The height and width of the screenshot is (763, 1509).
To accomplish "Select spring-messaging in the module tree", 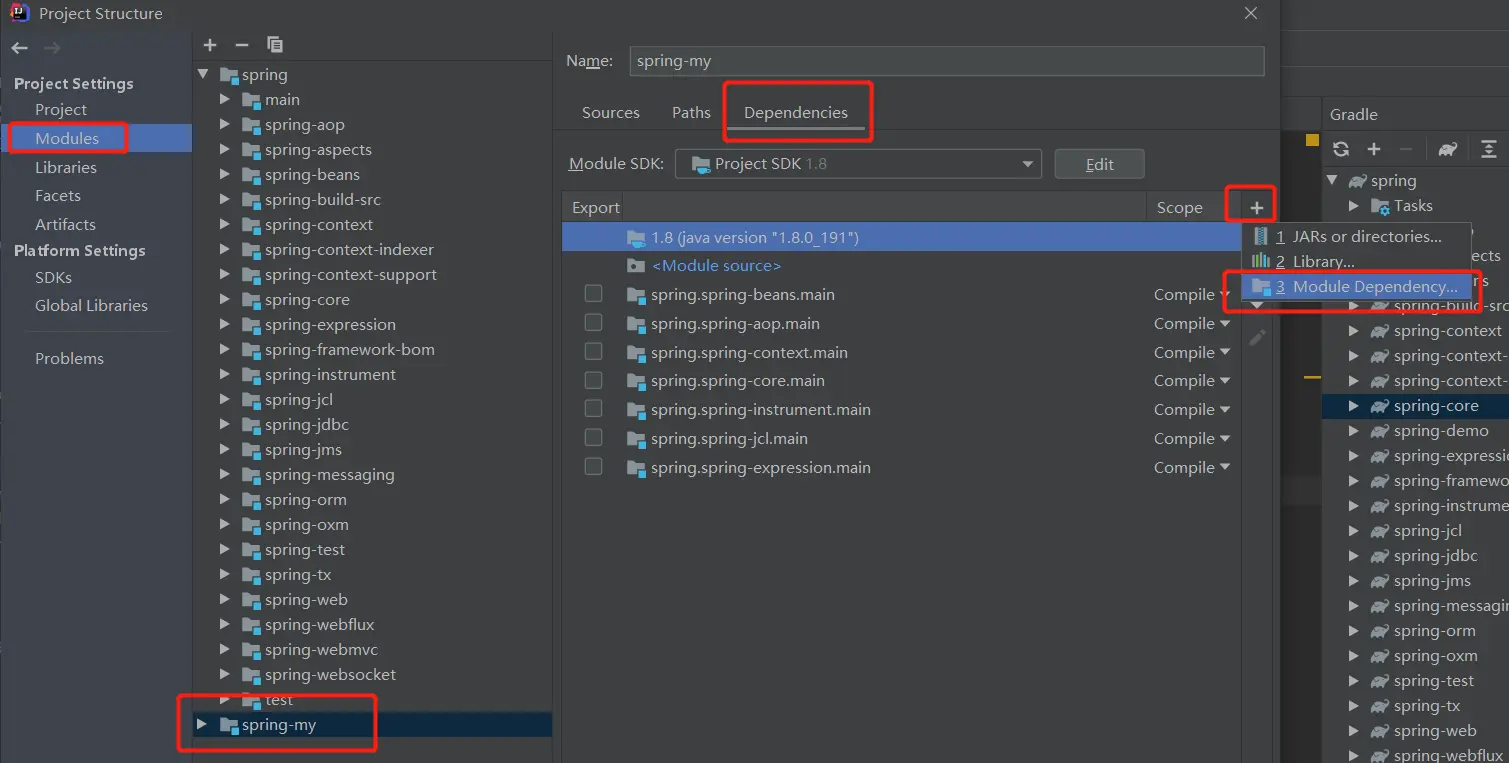I will point(329,475).
